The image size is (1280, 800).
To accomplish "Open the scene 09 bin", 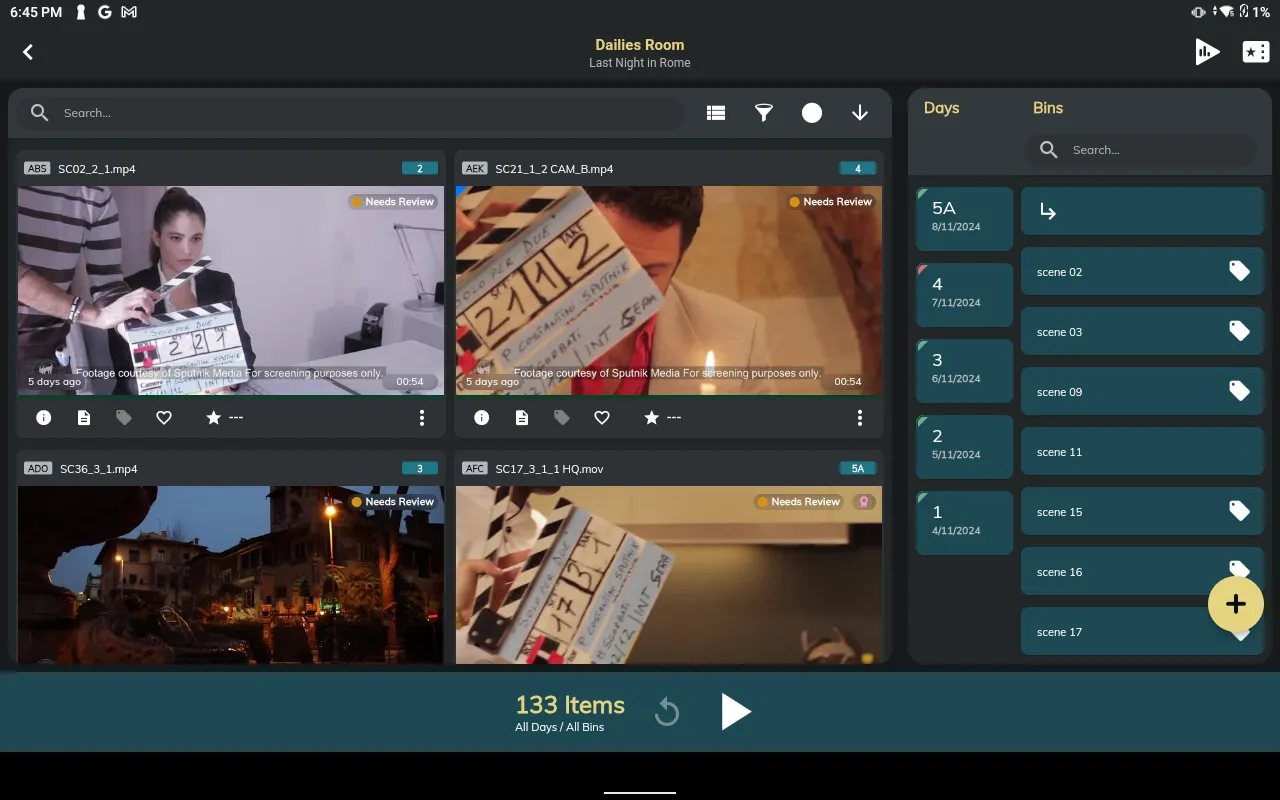I will coord(1142,392).
